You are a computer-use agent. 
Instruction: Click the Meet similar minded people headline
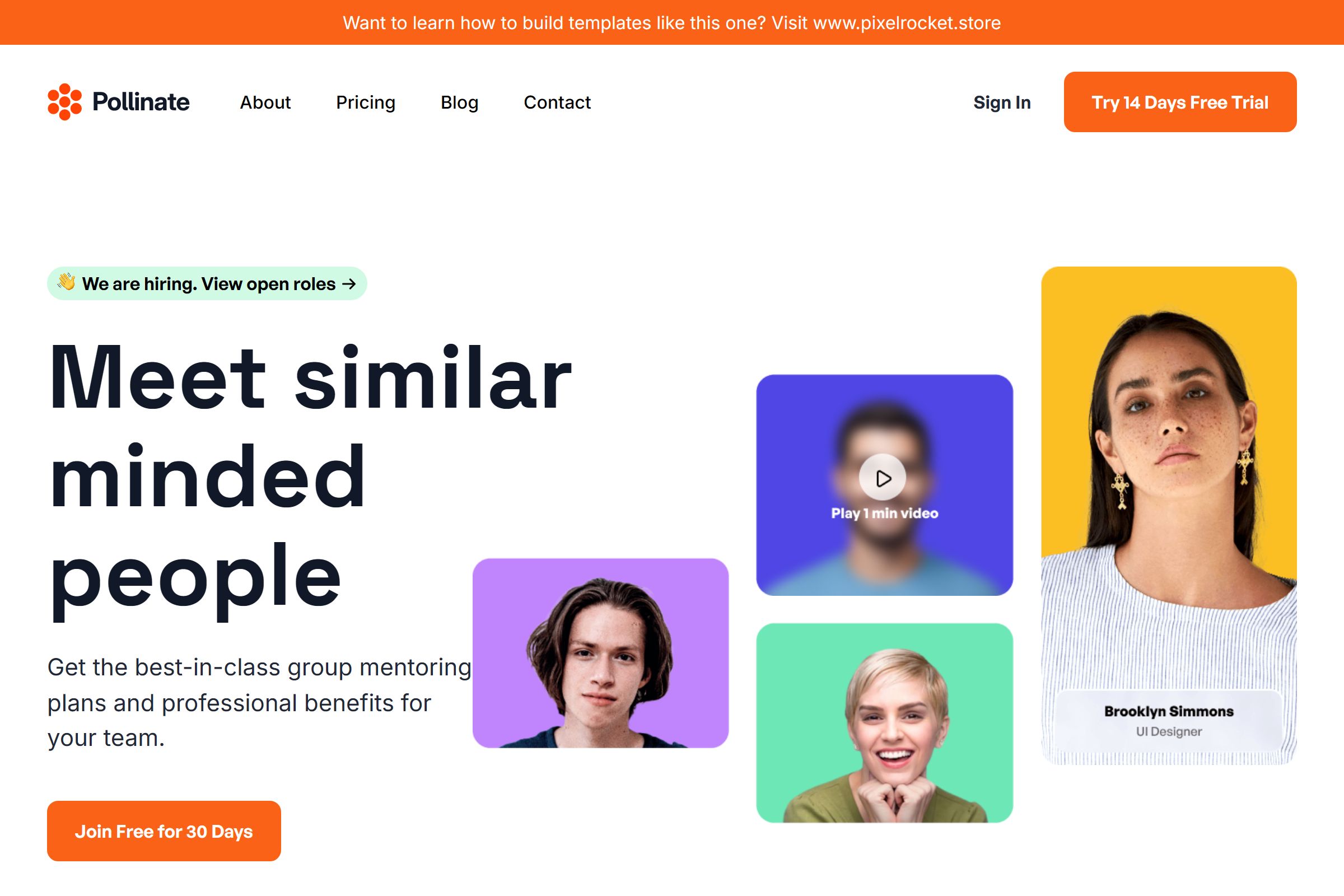click(310, 477)
